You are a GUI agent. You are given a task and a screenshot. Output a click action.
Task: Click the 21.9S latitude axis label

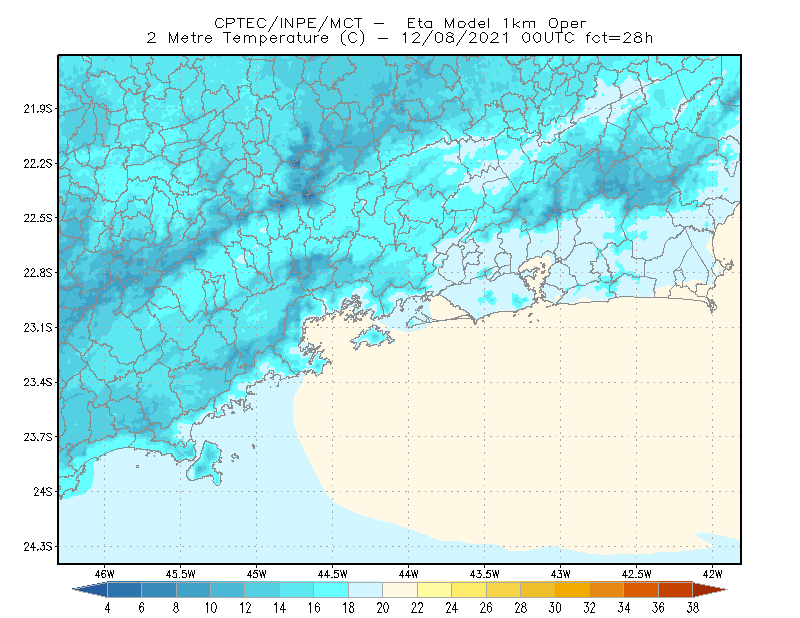pyautogui.click(x=37, y=108)
